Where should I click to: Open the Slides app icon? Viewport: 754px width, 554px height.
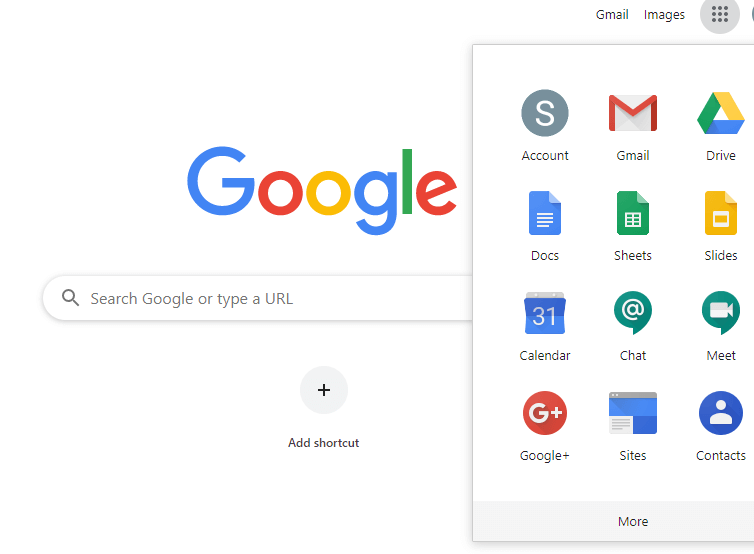(721, 213)
